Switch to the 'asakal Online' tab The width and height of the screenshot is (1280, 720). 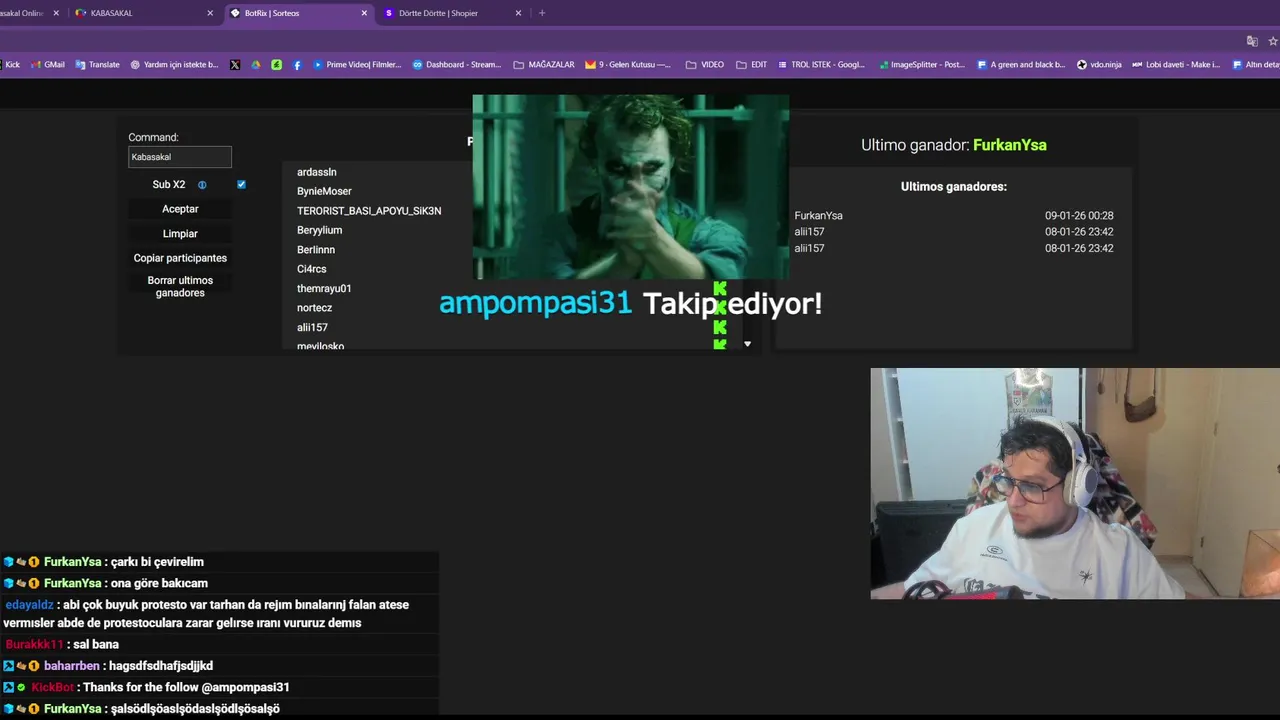32,13
